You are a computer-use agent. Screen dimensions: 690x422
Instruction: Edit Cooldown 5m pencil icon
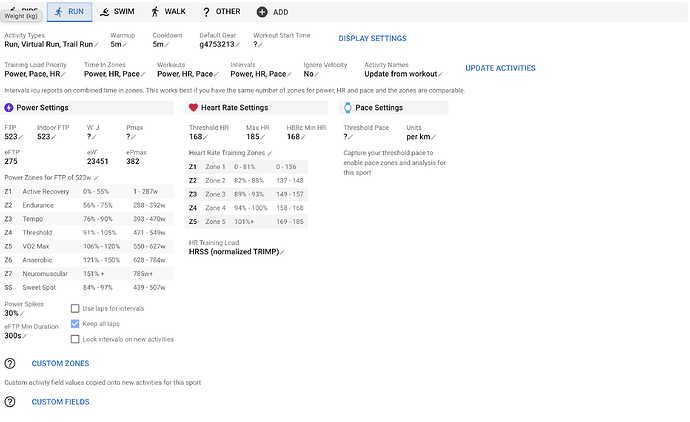tap(167, 44)
